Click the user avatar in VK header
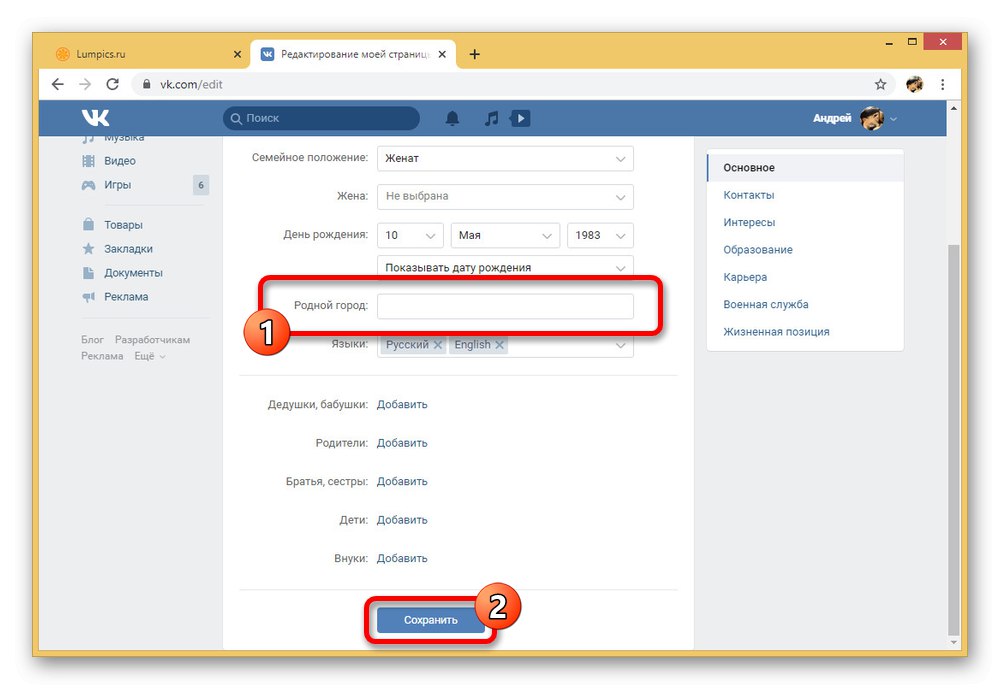The width and height of the screenshot is (1000, 689). (872, 119)
